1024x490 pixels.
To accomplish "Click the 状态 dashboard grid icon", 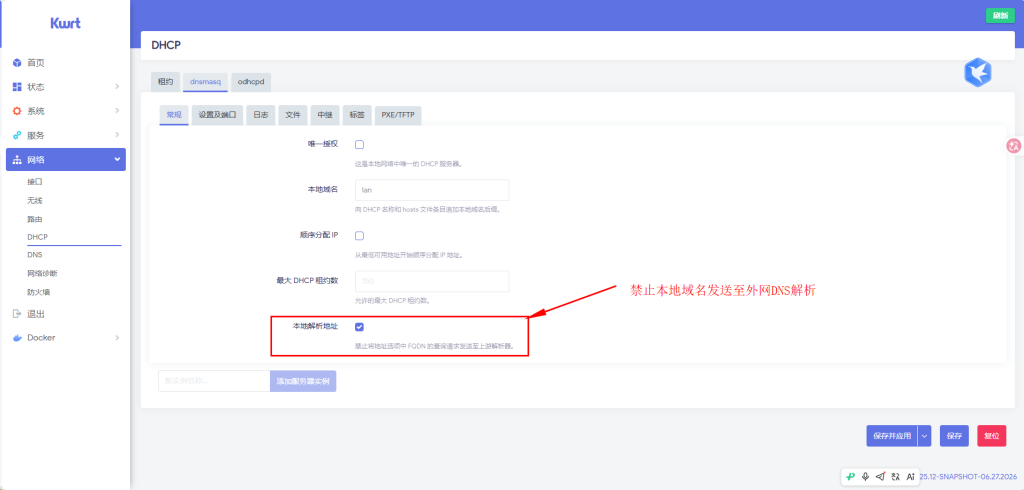I will [17, 87].
